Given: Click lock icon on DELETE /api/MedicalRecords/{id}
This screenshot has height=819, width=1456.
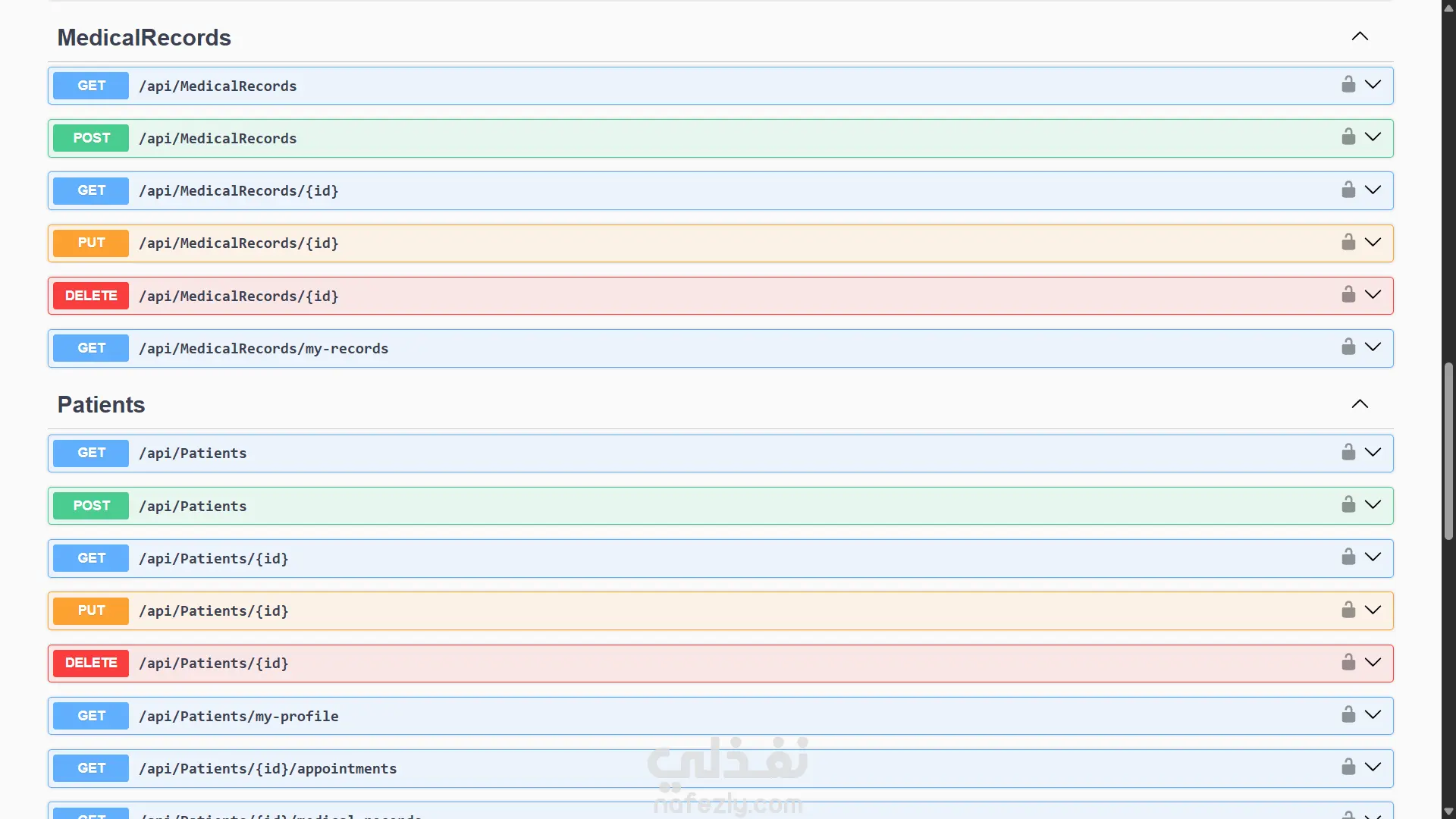Looking at the screenshot, I should (x=1348, y=294).
